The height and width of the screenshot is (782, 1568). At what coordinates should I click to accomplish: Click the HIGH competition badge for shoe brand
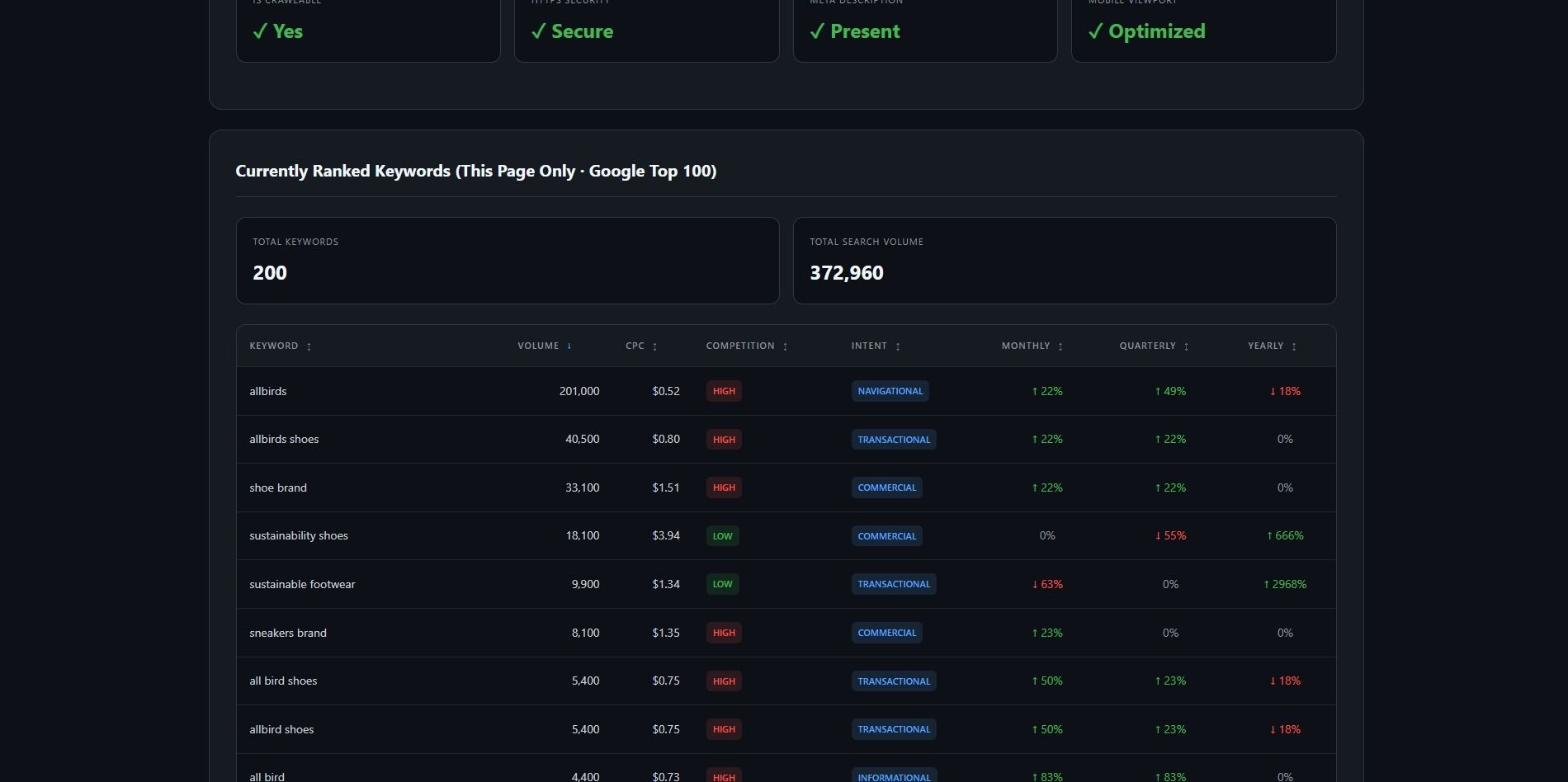[x=724, y=488]
